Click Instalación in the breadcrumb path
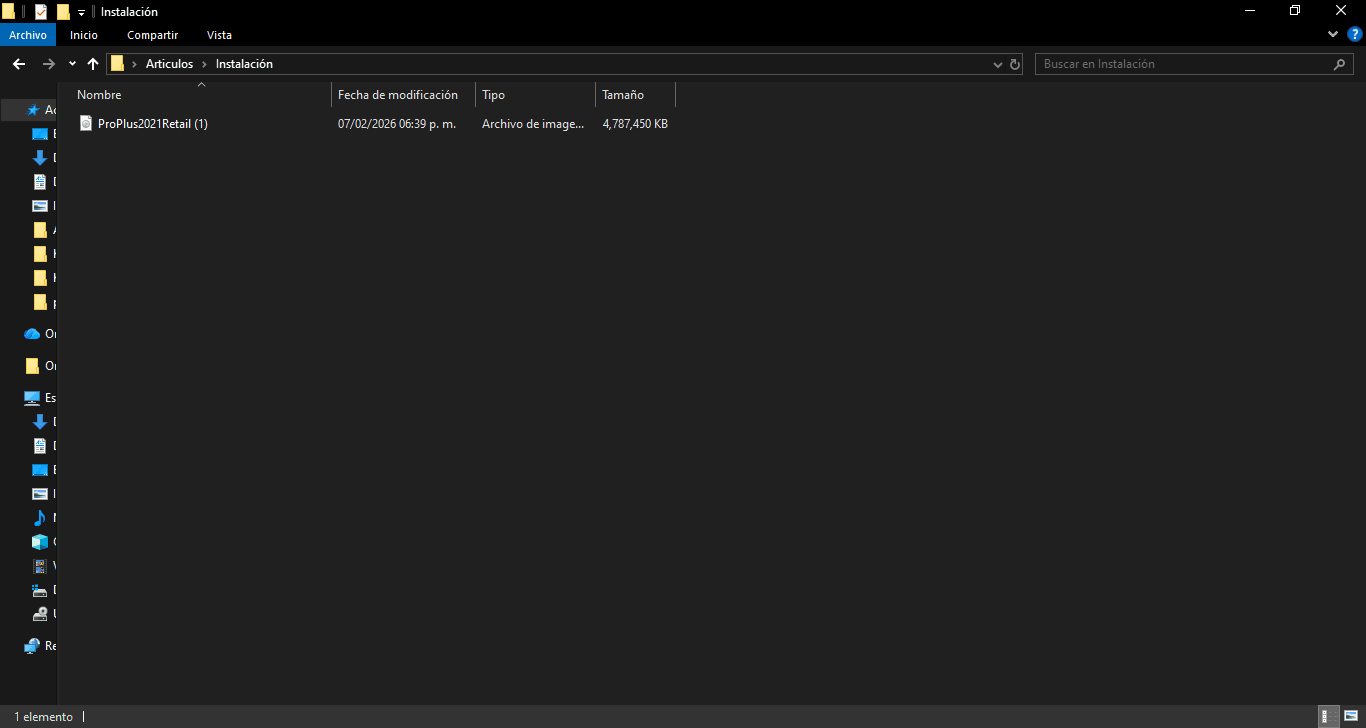This screenshot has height=728, width=1366. (244, 64)
